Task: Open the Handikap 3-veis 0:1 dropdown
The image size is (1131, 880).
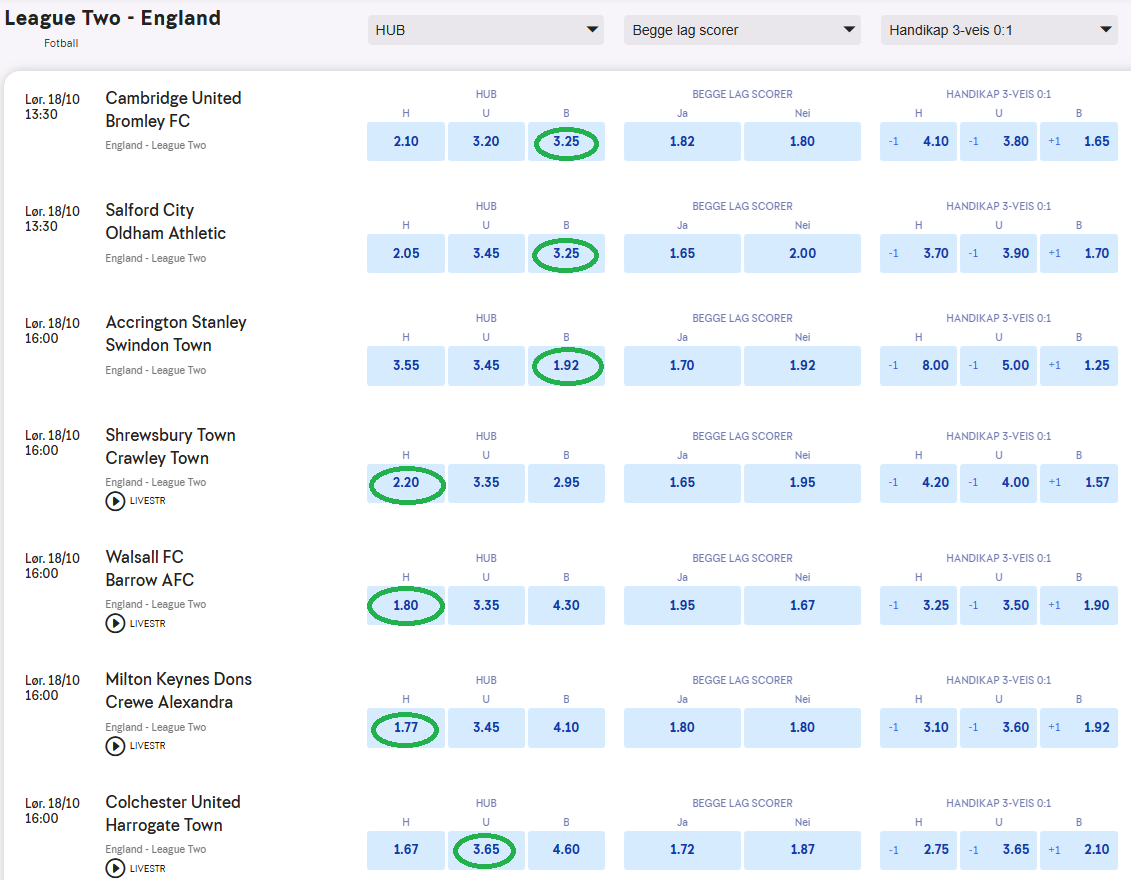Action: (998, 30)
